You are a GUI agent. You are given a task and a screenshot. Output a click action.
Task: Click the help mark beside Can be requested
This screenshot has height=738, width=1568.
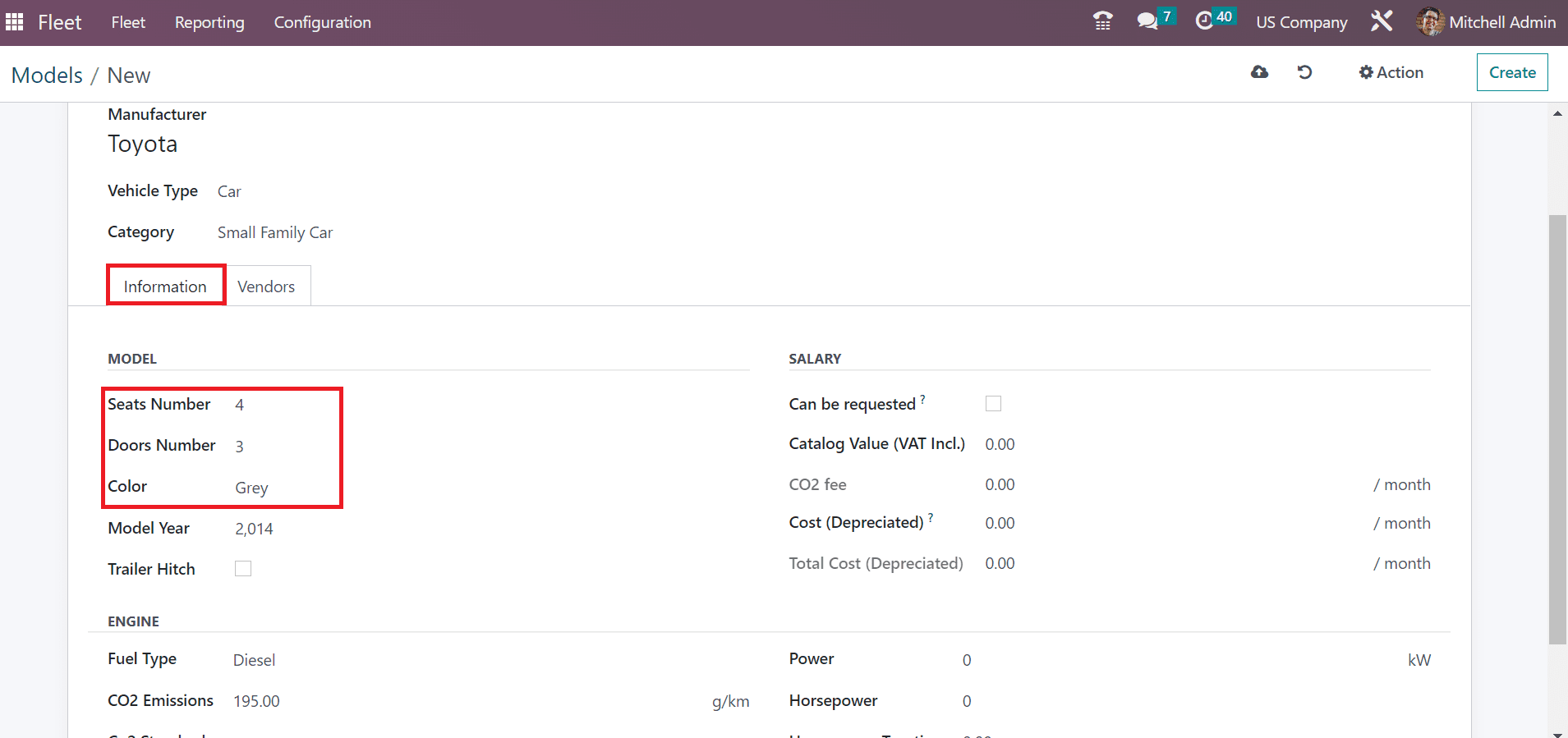[x=922, y=399]
